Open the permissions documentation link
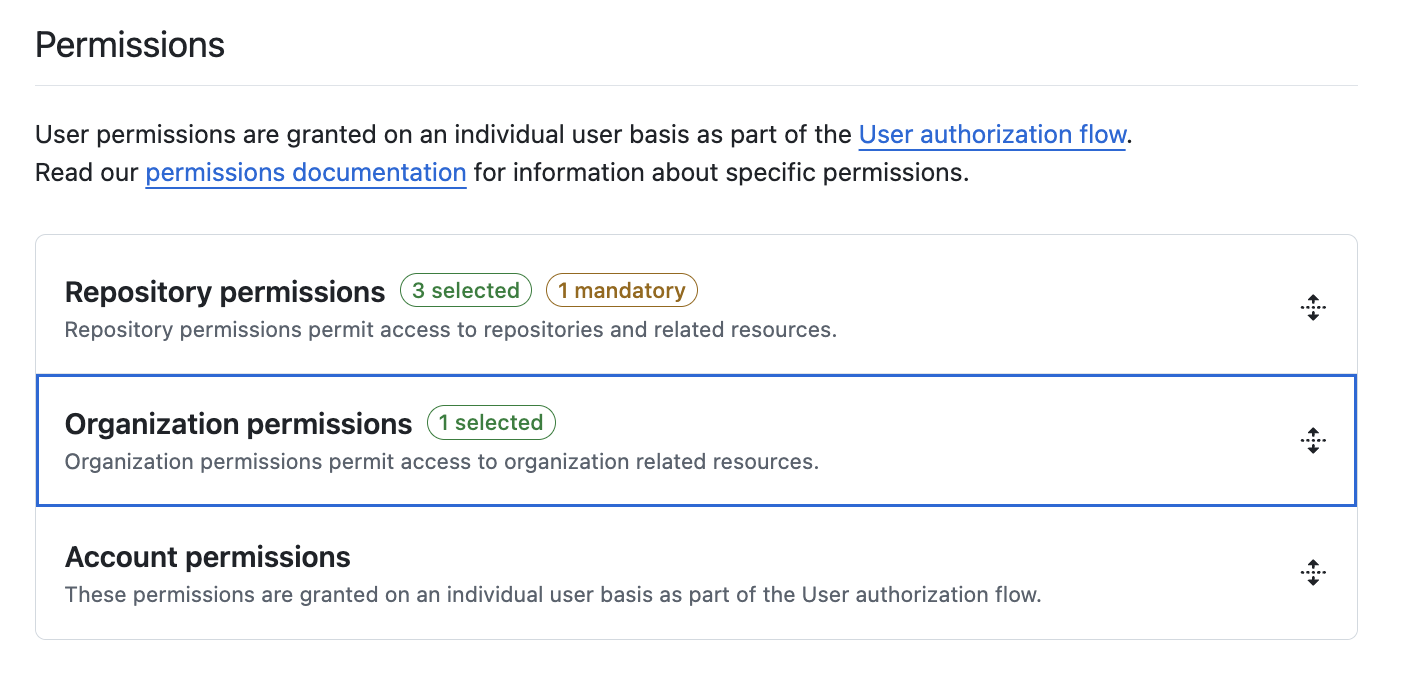Image resolution: width=1412 pixels, height=692 pixels. coord(305,172)
